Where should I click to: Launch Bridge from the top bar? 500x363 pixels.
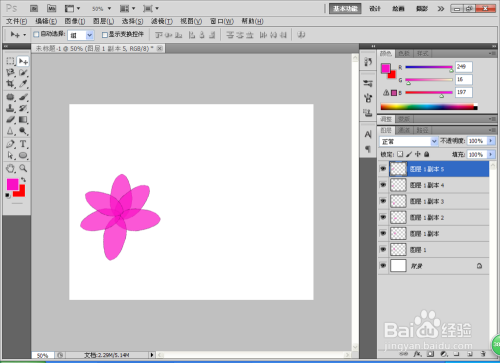pyautogui.click(x=34, y=8)
